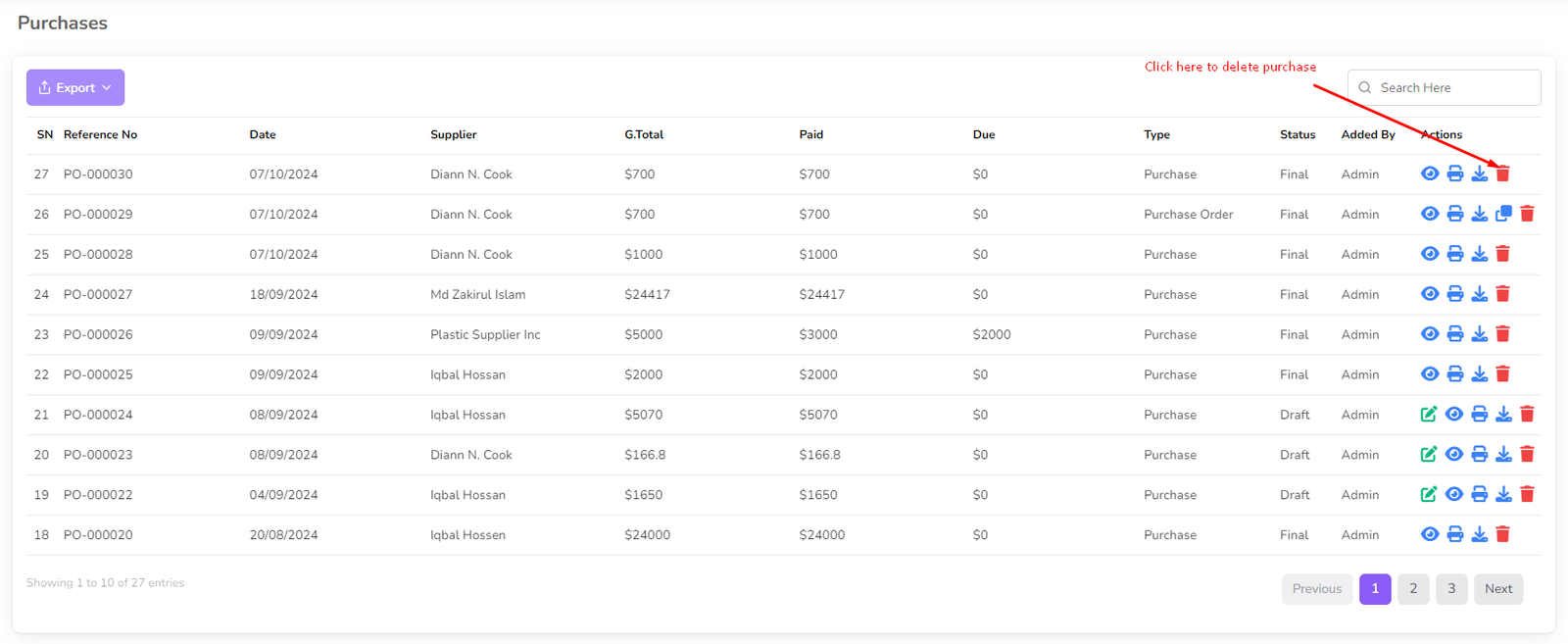Click the Next page button
Image resolution: width=1568 pixels, height=644 pixels.
[x=1497, y=589]
